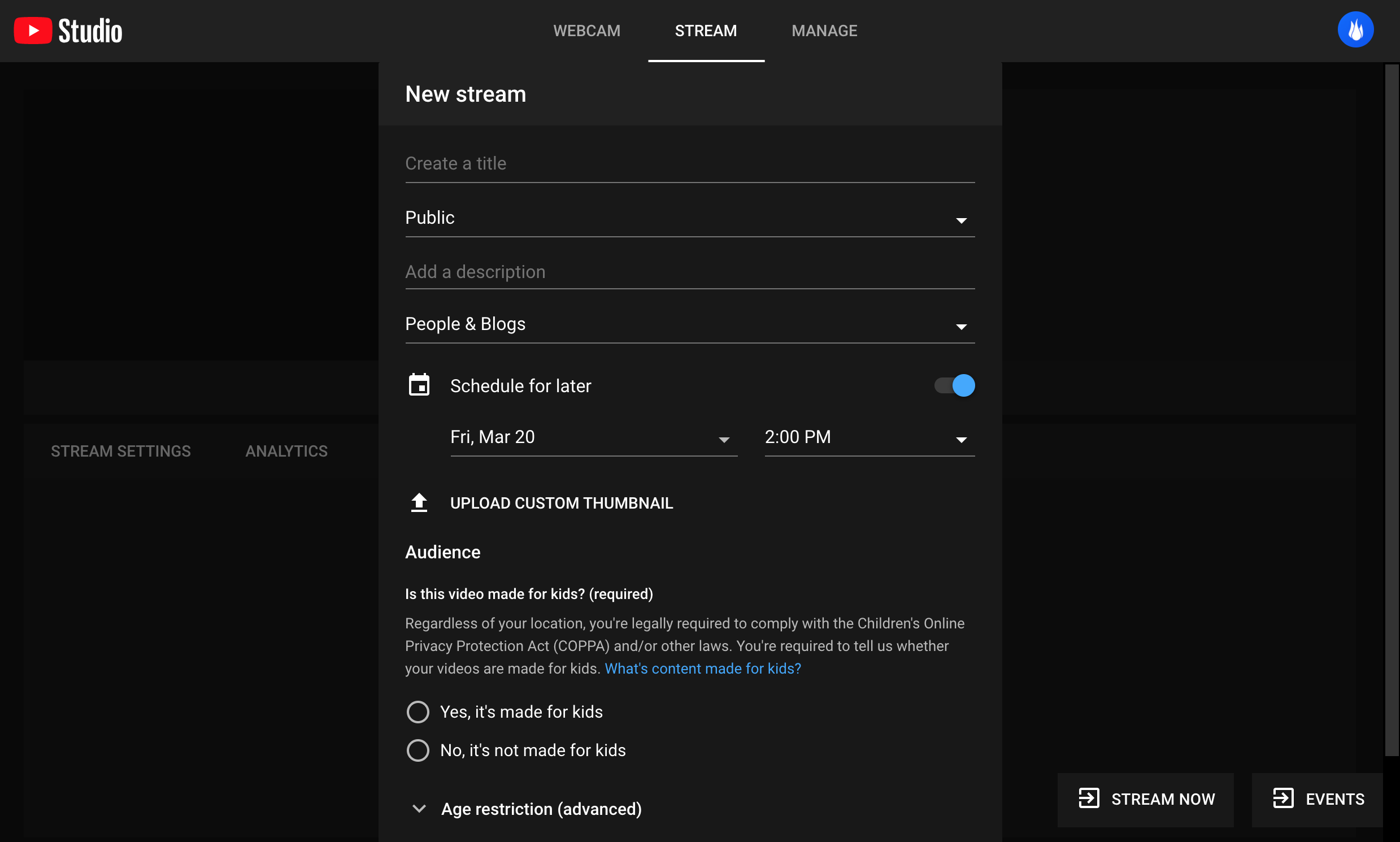The height and width of the screenshot is (842, 1400).
Task: Click the page vertical scrollbar
Action: pos(1391,409)
